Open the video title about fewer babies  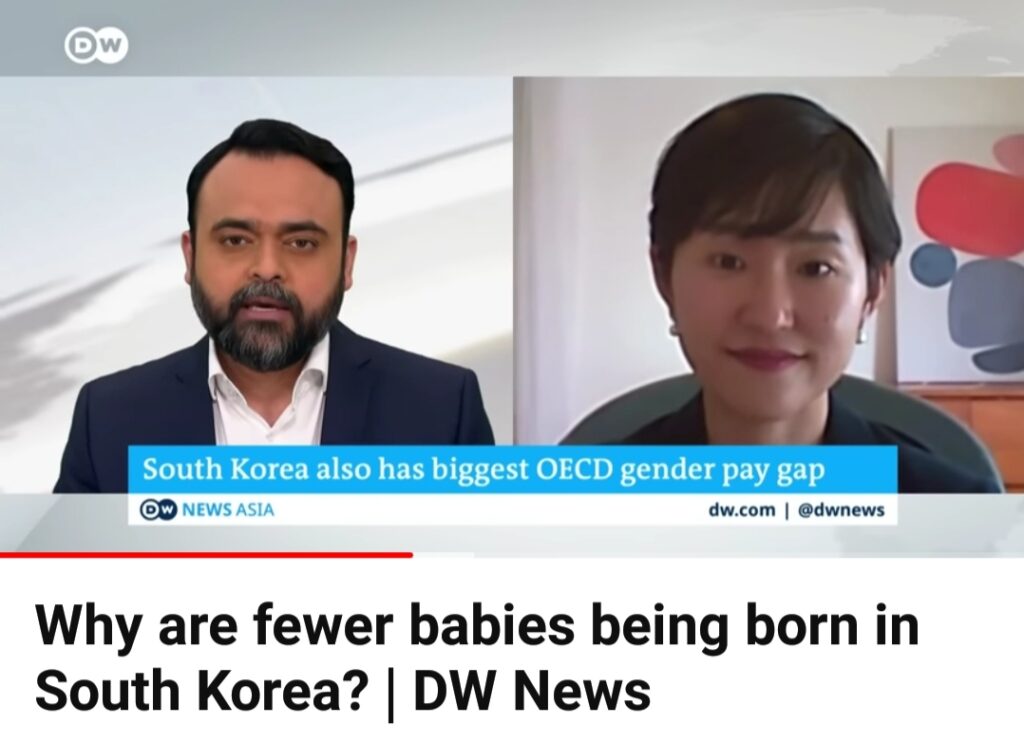coord(477,657)
